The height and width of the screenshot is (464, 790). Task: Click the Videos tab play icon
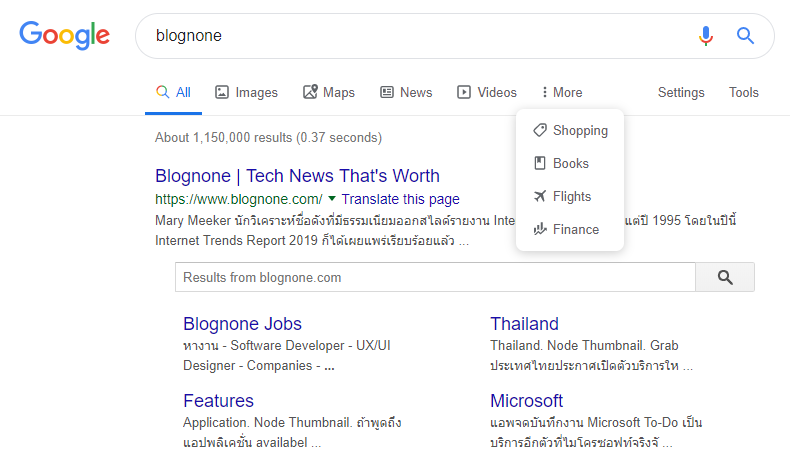(x=464, y=92)
